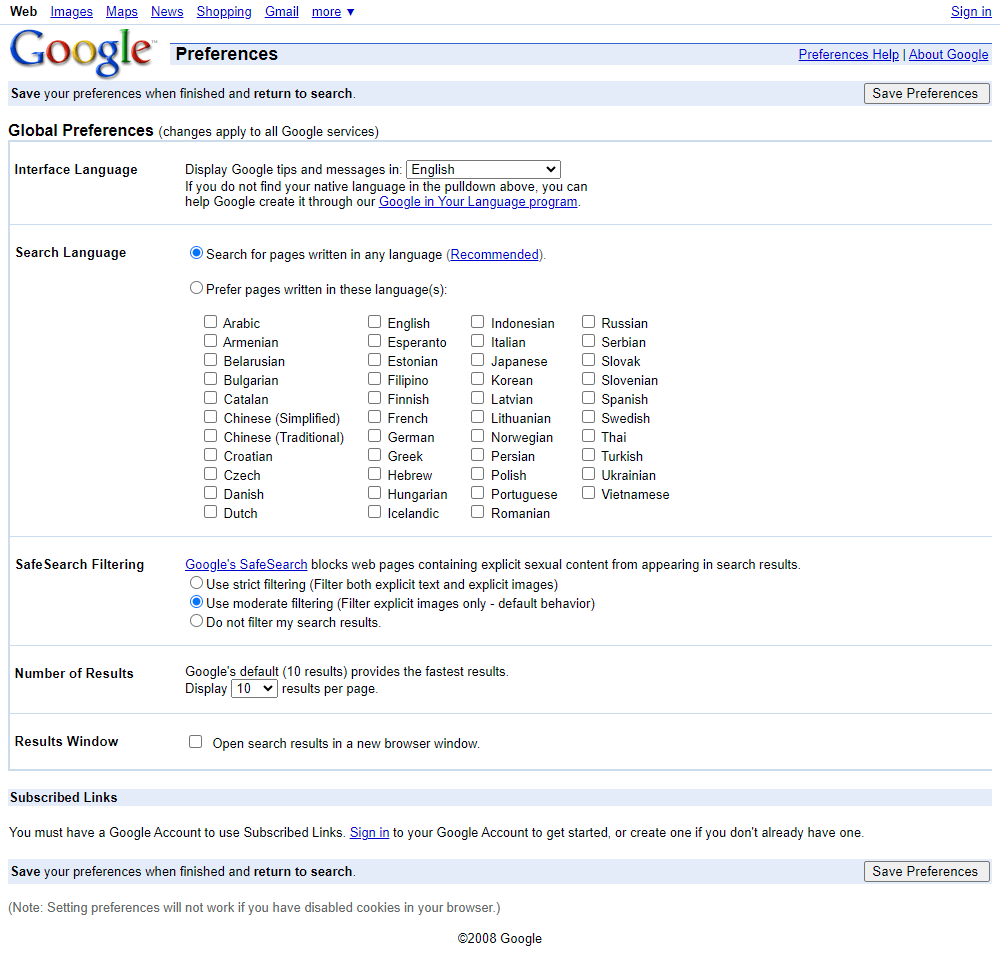
Task: Enable opening results in a new browser window
Action: coord(196,742)
